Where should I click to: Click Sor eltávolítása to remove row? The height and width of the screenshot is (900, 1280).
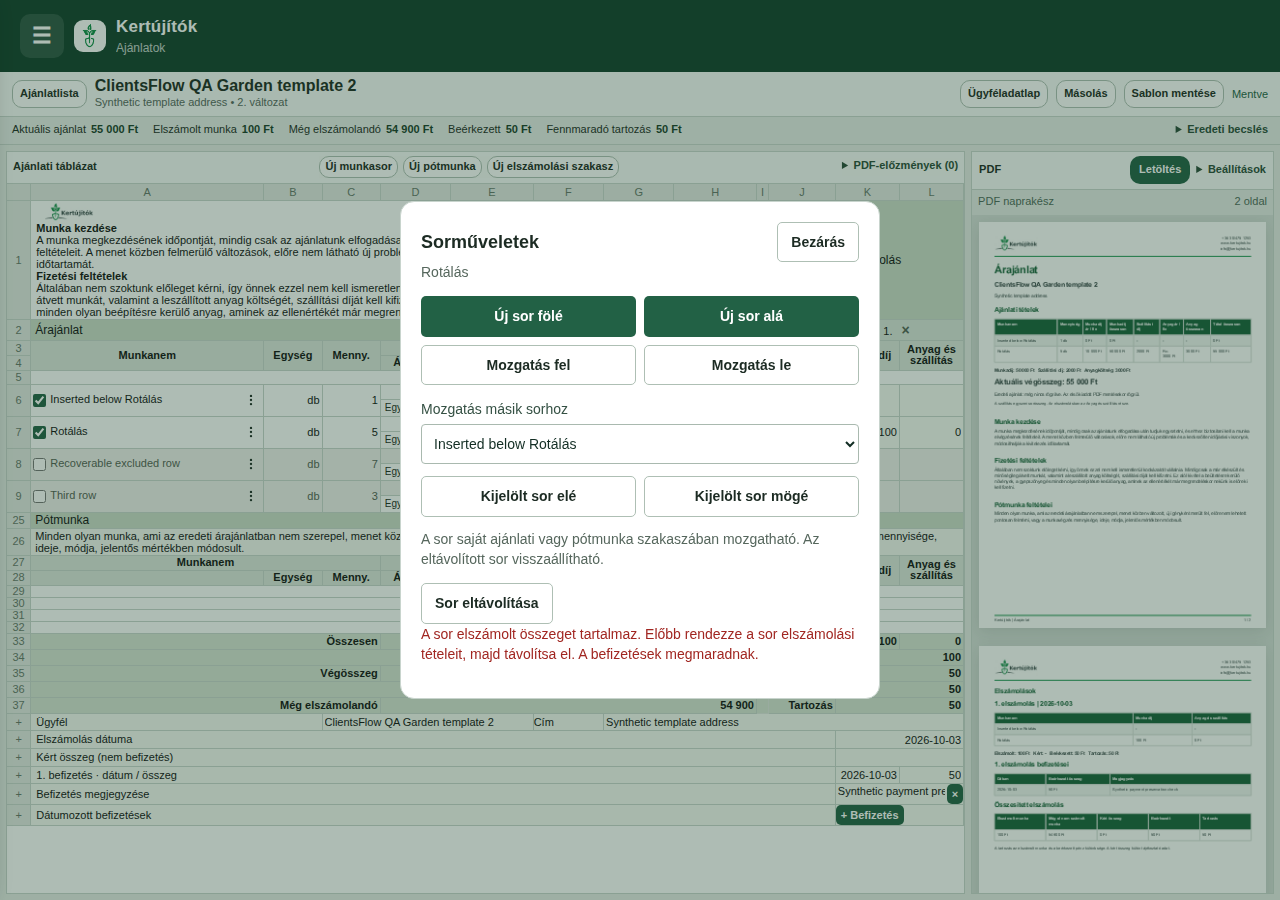(x=487, y=603)
